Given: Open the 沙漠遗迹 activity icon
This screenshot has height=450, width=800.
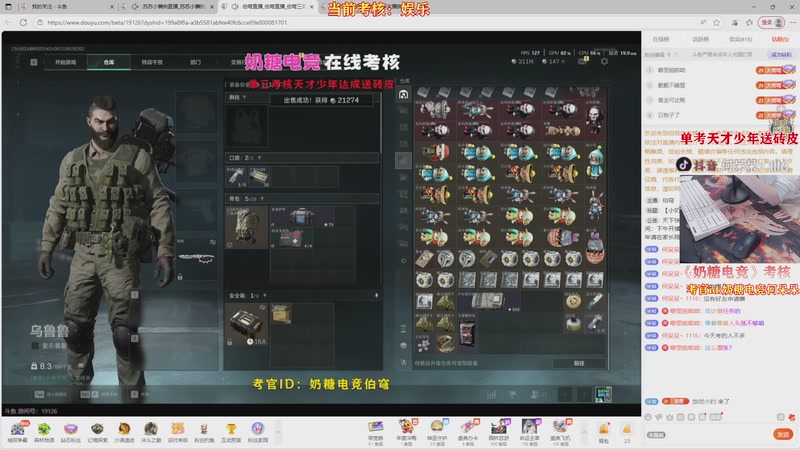Looking at the screenshot, I should click(x=124, y=432).
